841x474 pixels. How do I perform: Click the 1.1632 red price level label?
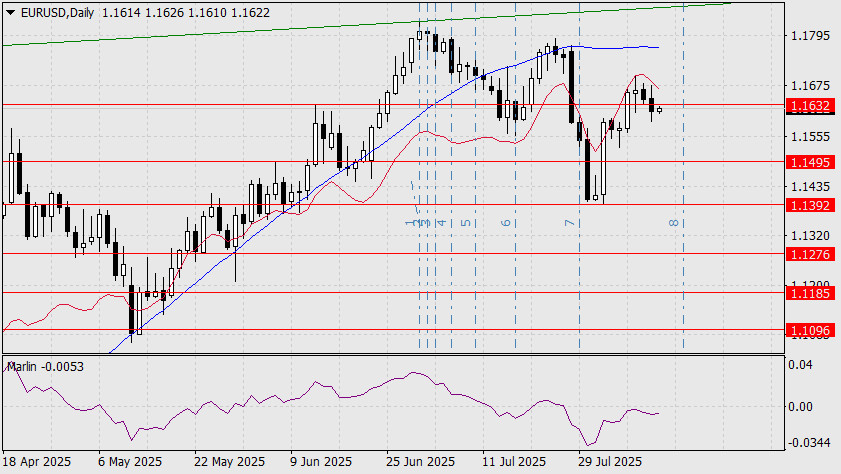point(810,106)
